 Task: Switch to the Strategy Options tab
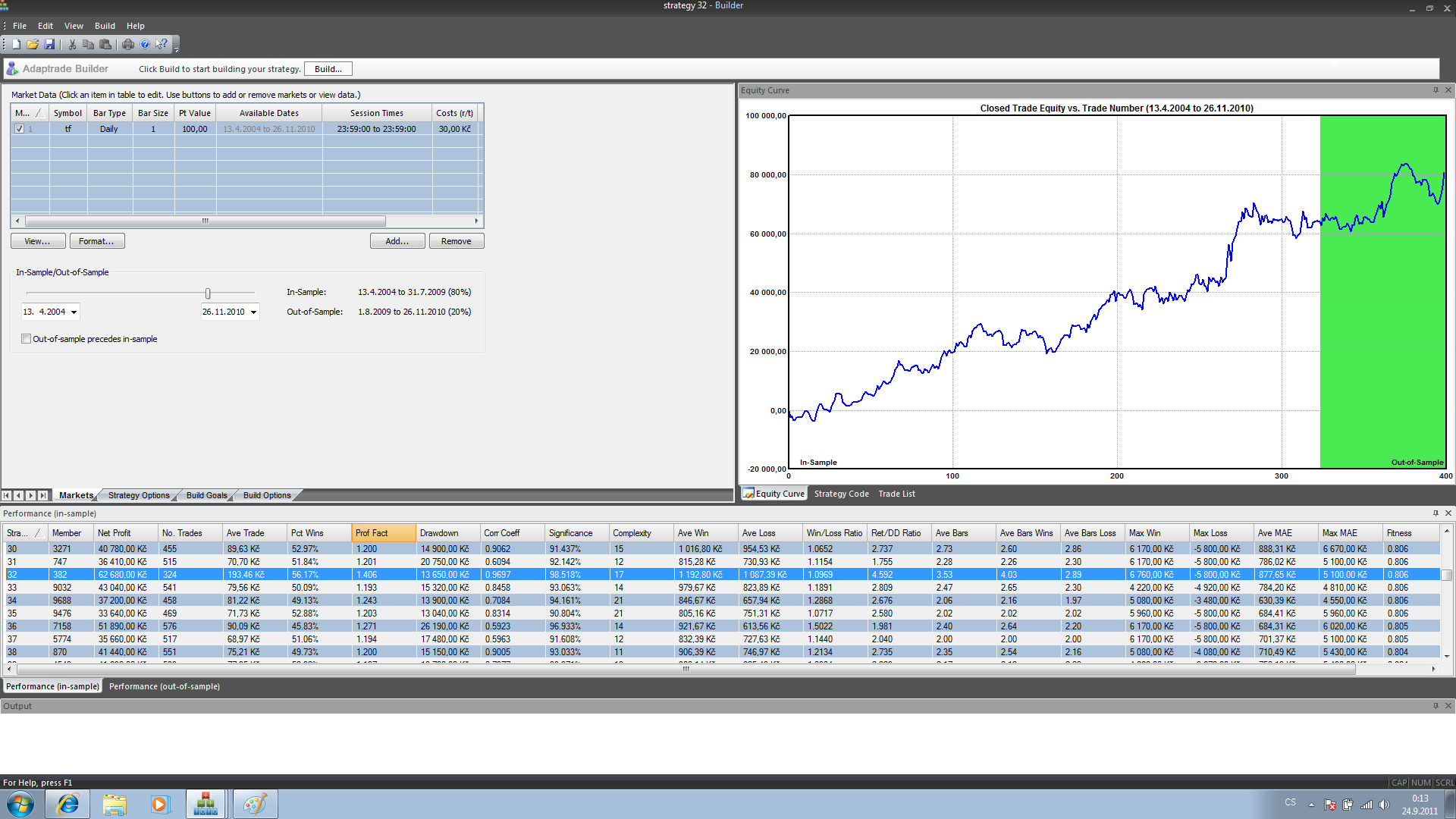[139, 495]
